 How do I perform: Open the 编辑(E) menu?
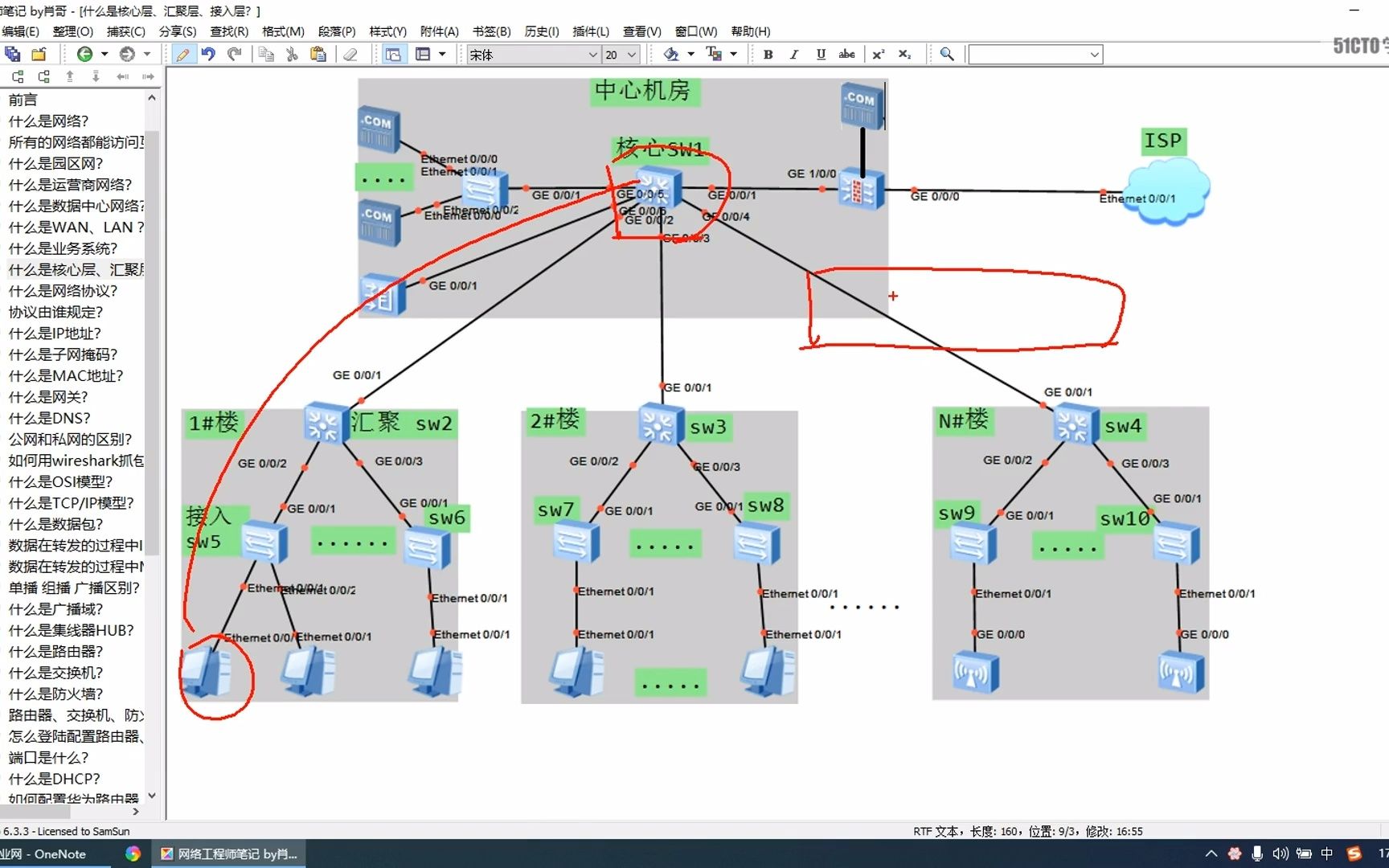click(x=20, y=31)
